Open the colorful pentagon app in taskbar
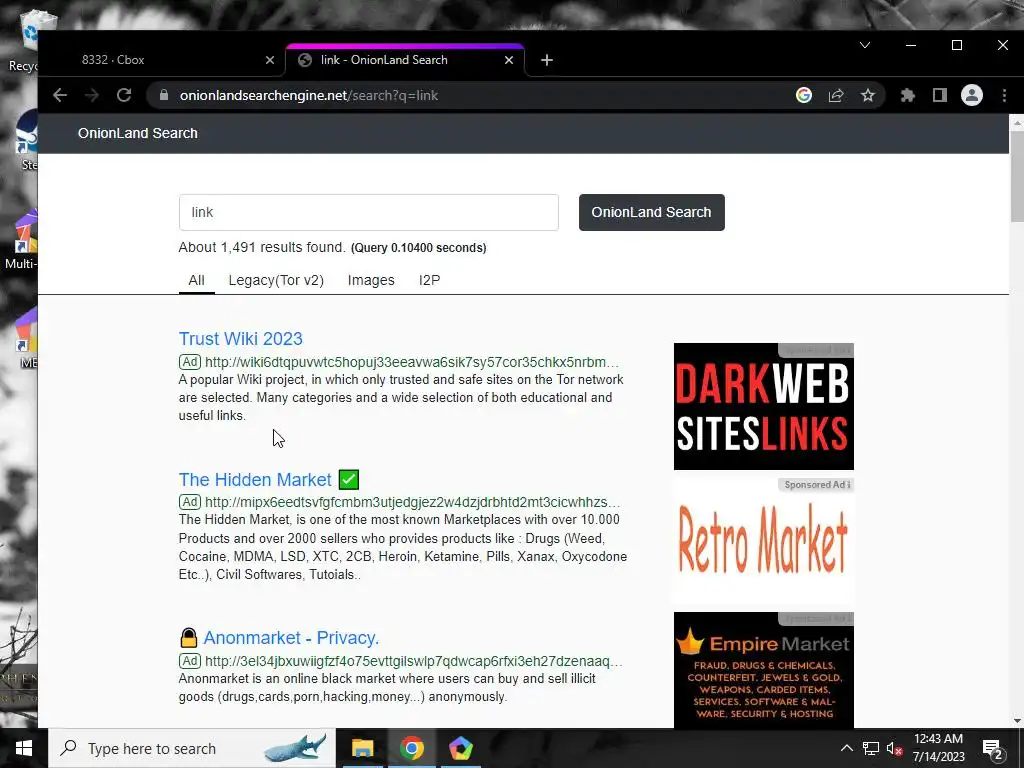 tap(460, 748)
